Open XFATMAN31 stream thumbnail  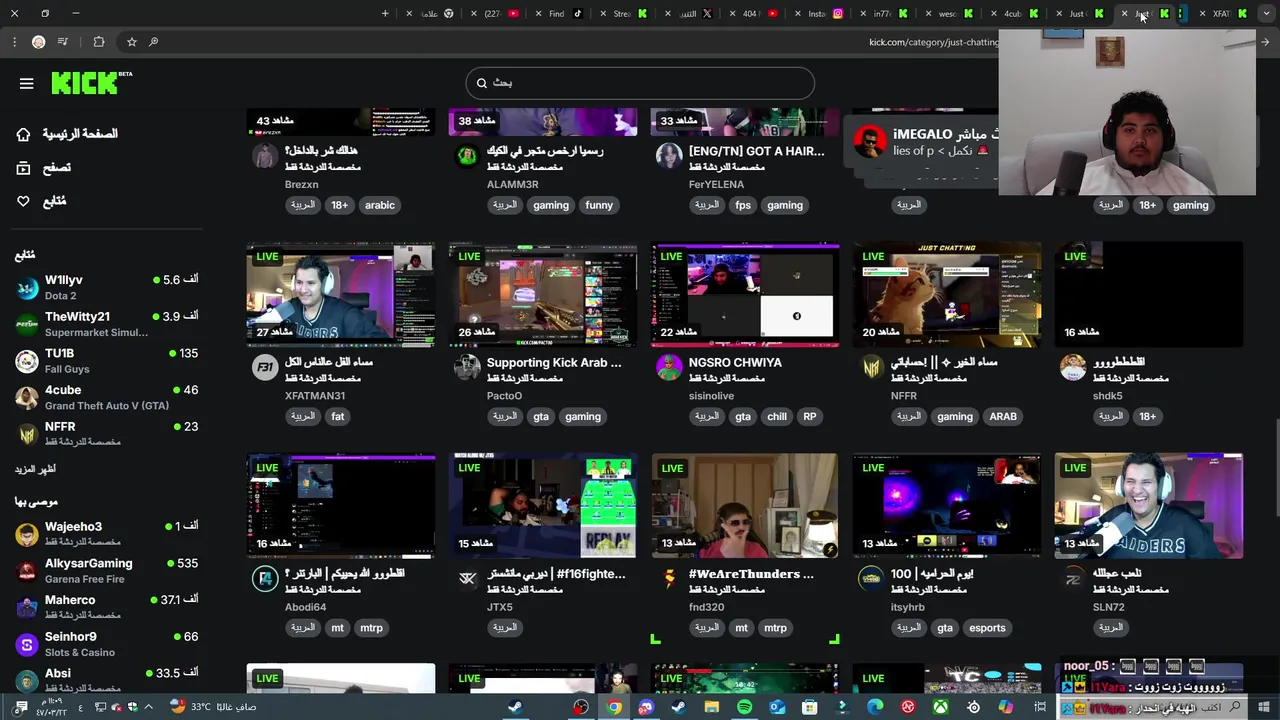coord(341,295)
